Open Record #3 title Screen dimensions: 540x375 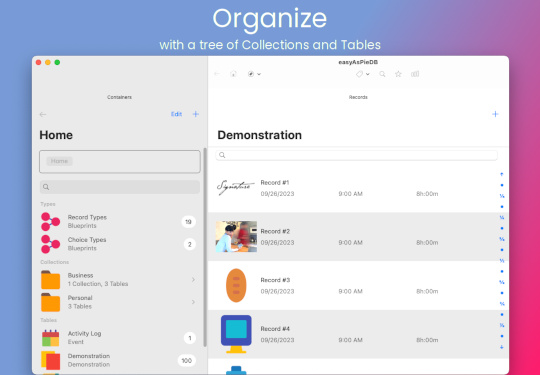pos(275,280)
